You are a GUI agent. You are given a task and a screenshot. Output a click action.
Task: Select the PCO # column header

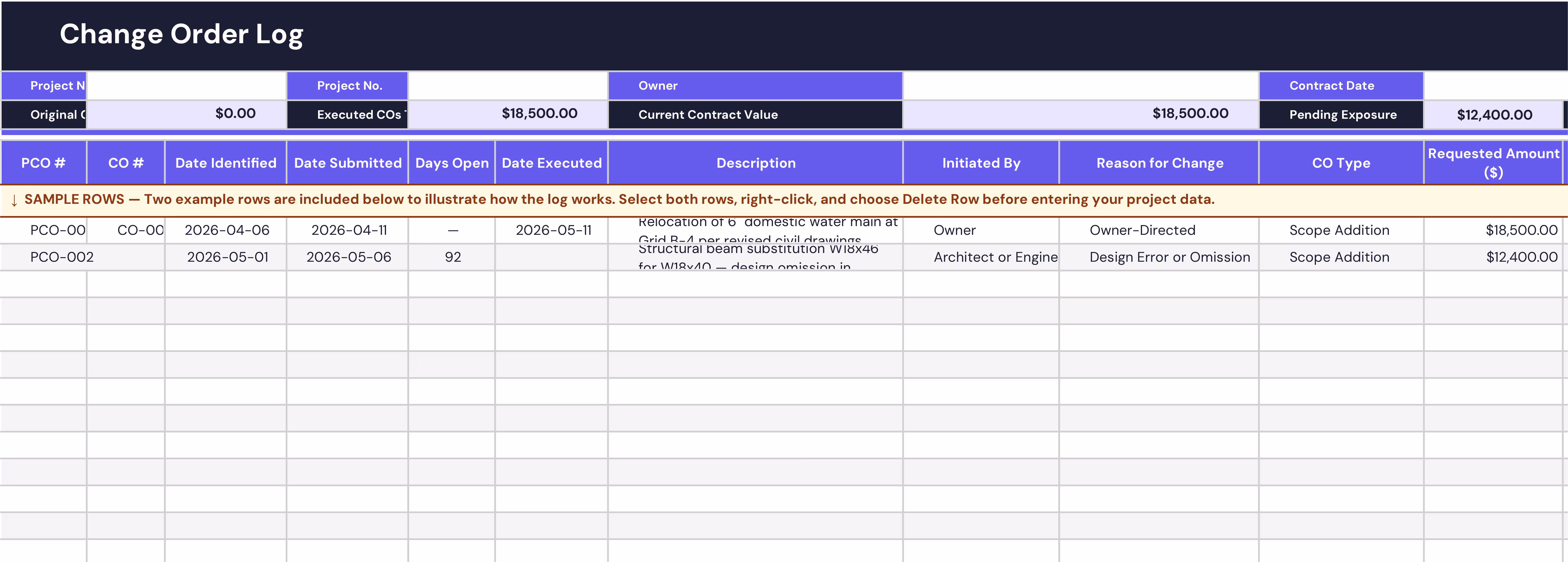[x=43, y=163]
